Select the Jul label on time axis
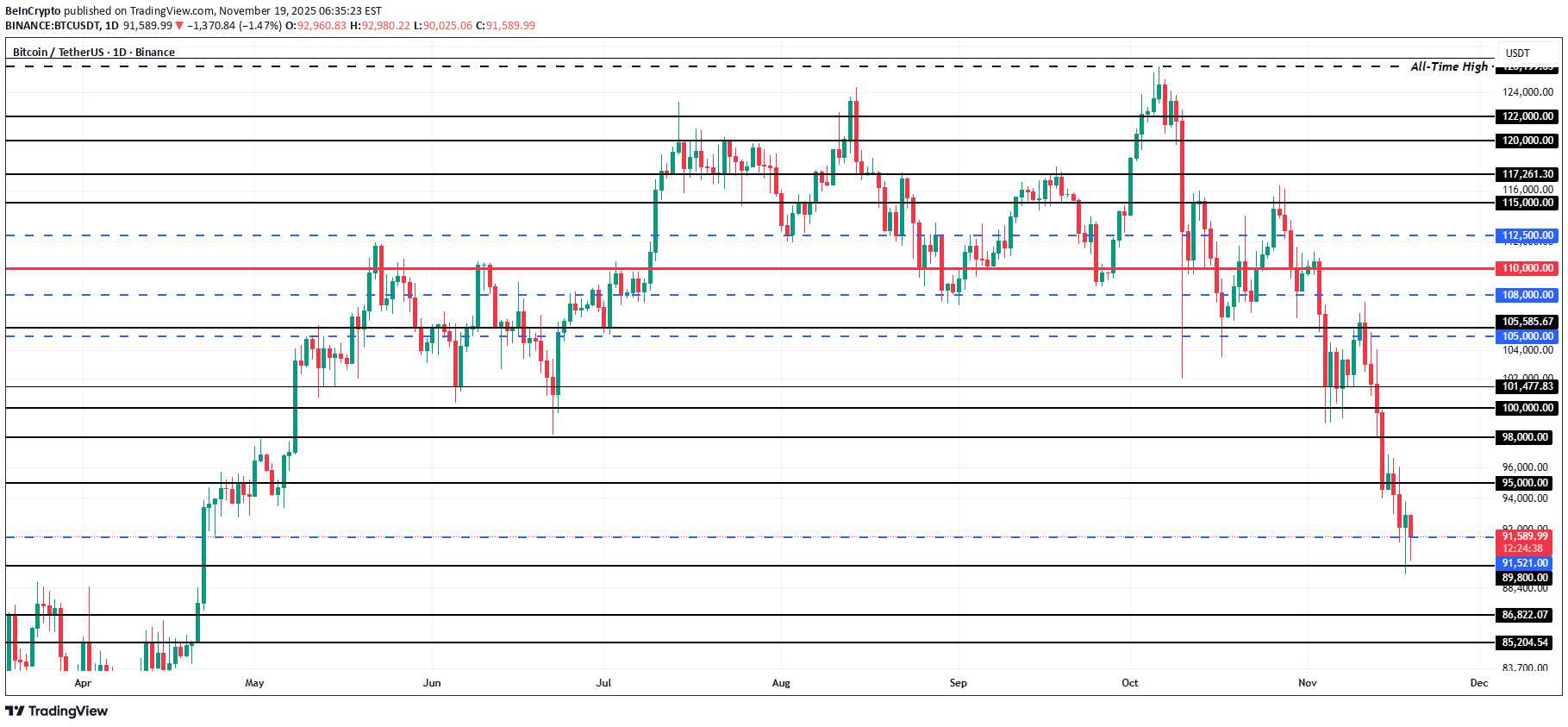The width and height of the screenshot is (1568, 727). pos(603,683)
